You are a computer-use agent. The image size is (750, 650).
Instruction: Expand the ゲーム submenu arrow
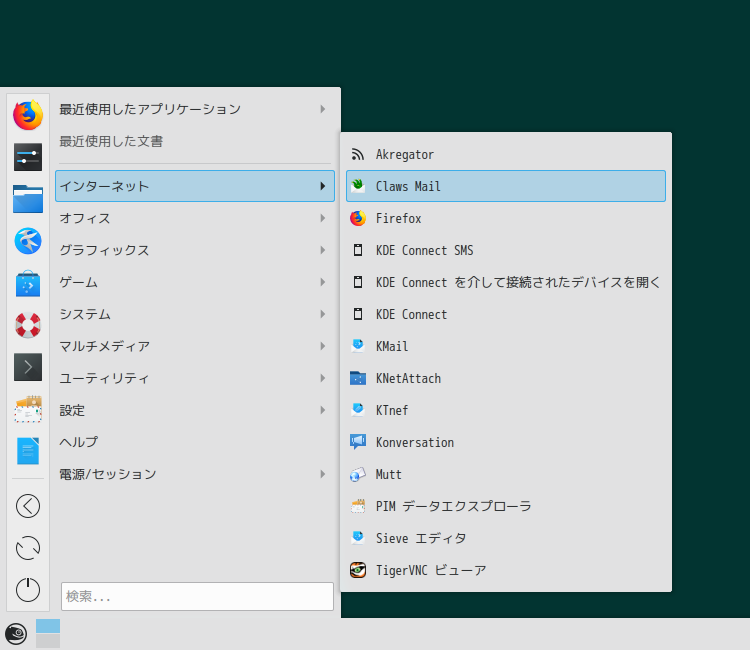[323, 282]
